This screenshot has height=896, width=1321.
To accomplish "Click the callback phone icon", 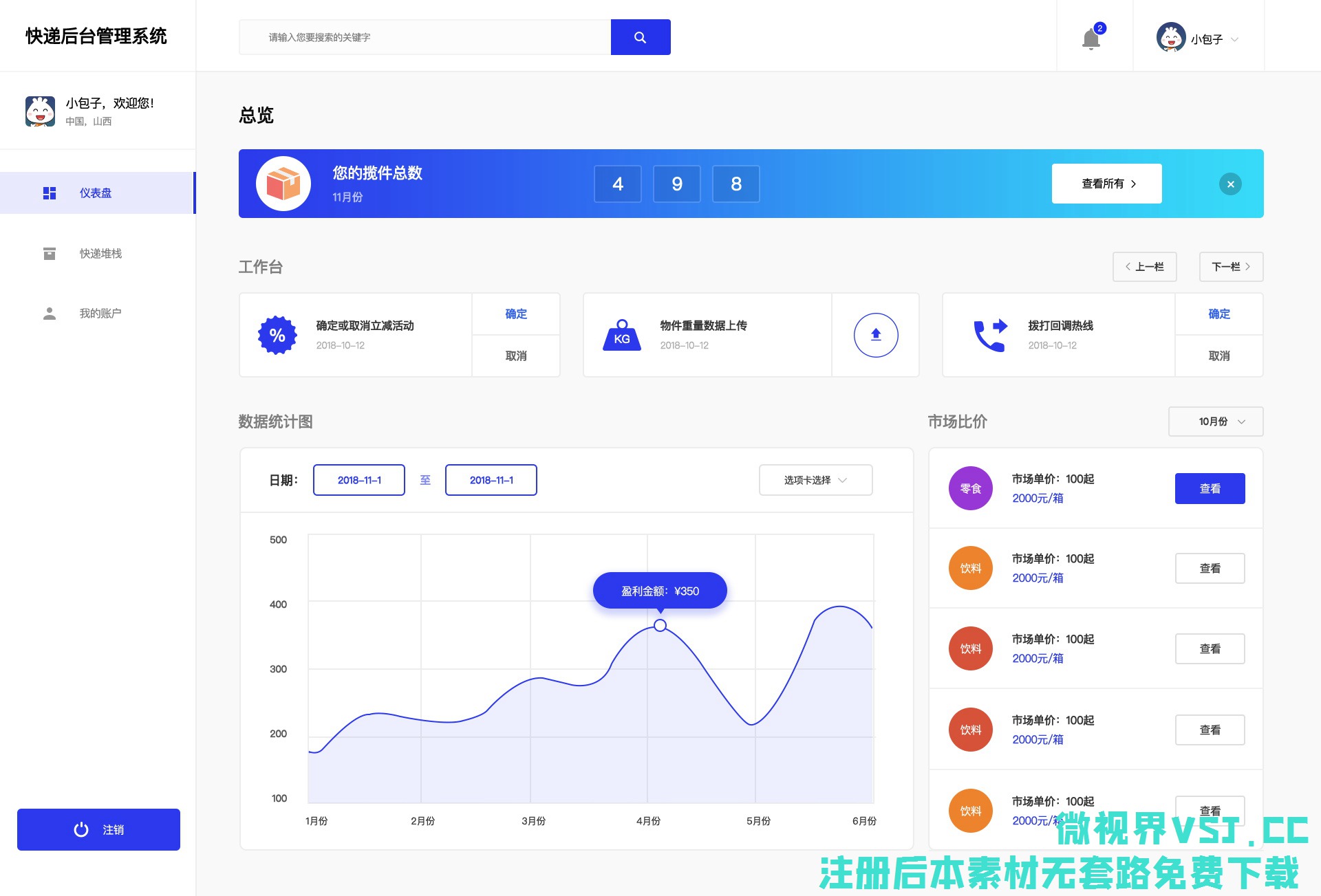I will pos(989,335).
